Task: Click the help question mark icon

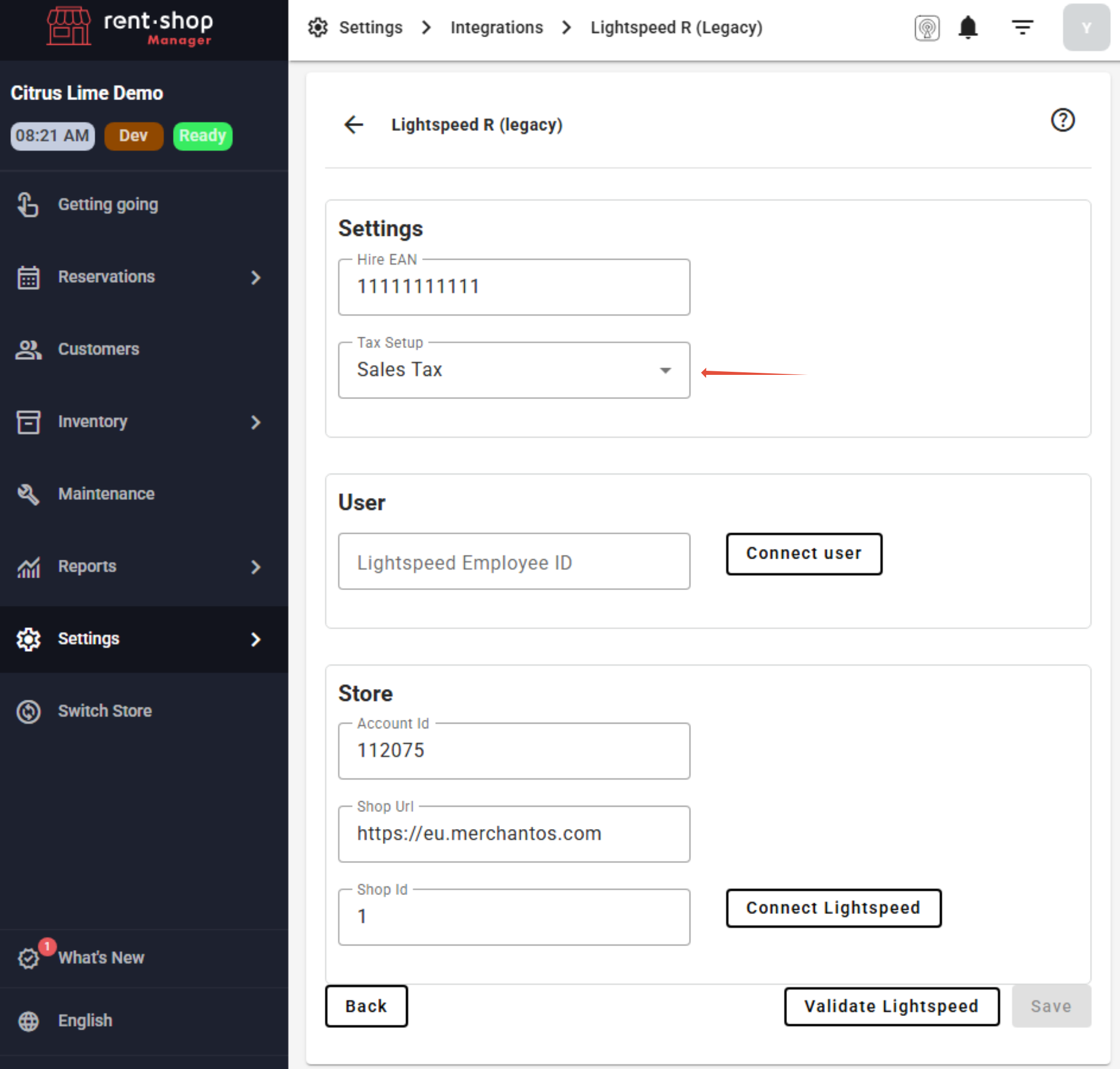Action: (1062, 120)
